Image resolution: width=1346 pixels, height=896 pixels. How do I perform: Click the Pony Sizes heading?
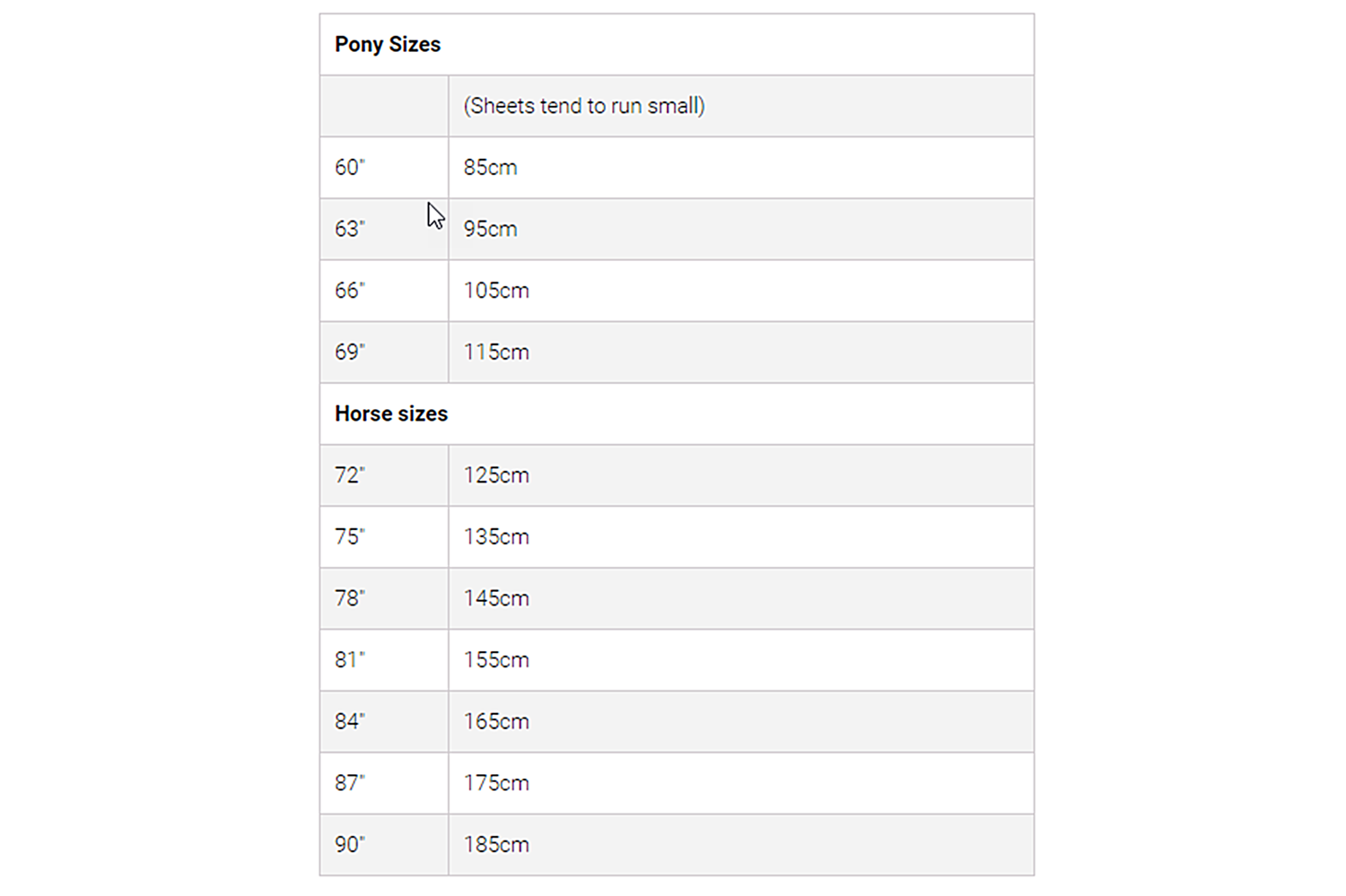coord(388,45)
